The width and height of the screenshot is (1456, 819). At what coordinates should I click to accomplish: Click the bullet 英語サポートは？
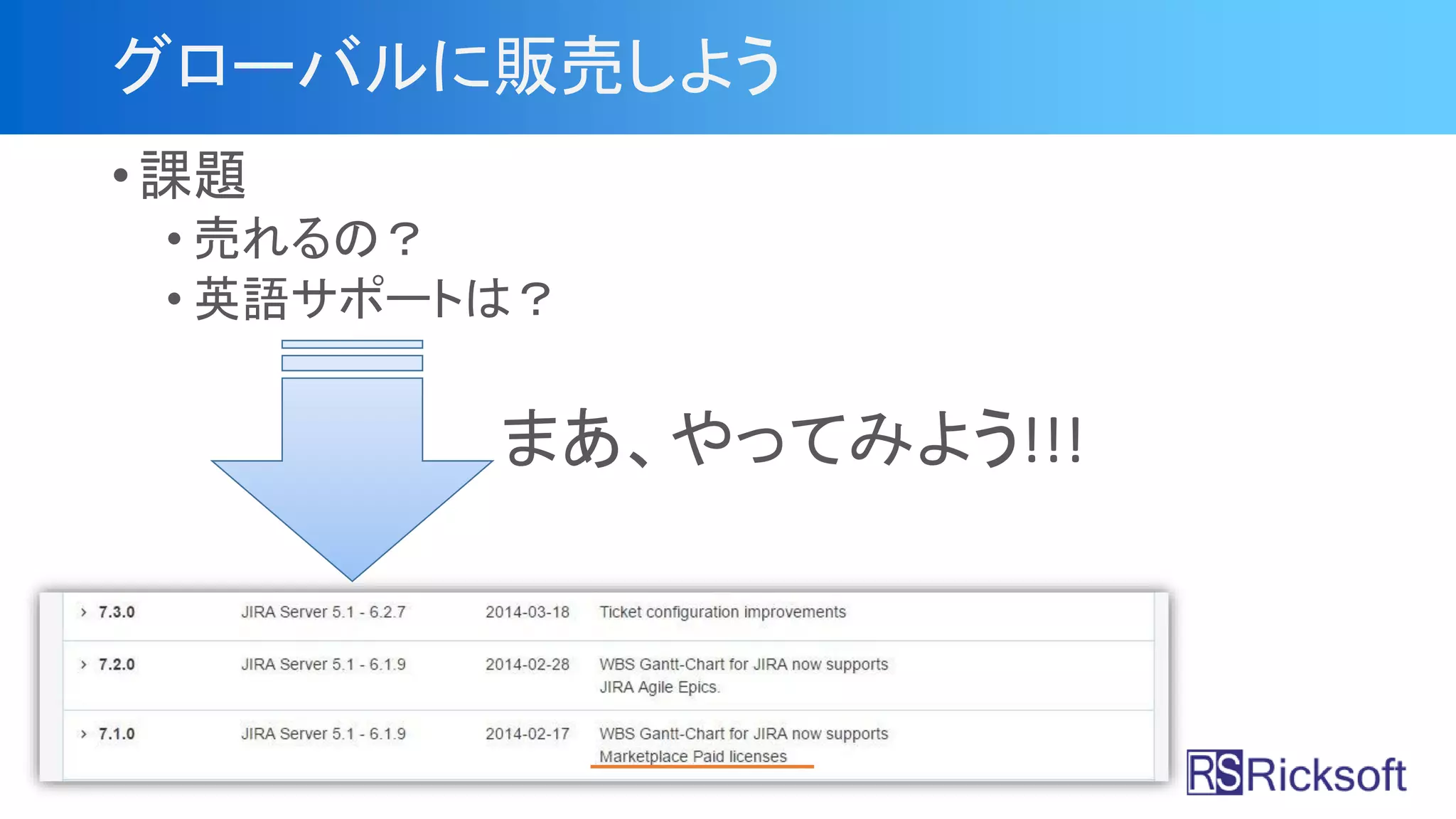[373, 299]
